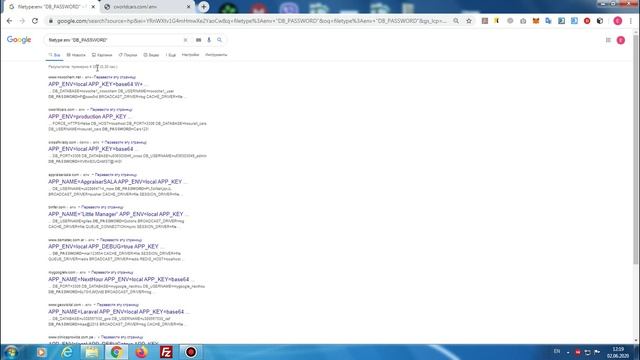Open the Windows Start menu
This screenshot has height=360, width=640.
(x=11, y=352)
